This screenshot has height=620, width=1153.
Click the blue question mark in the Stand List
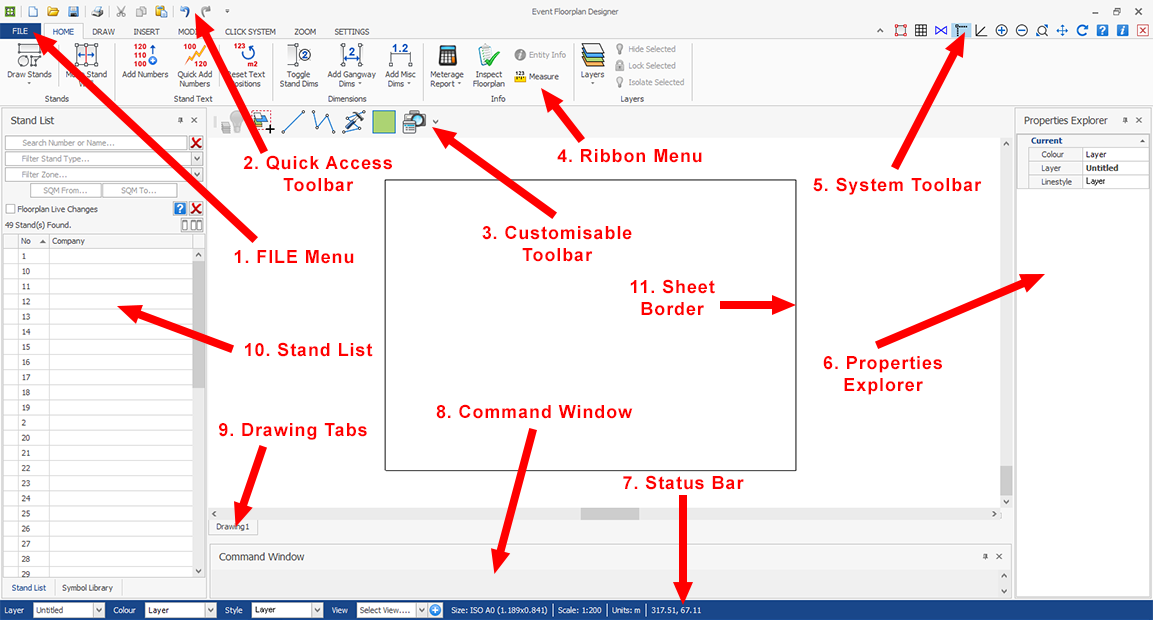179,209
